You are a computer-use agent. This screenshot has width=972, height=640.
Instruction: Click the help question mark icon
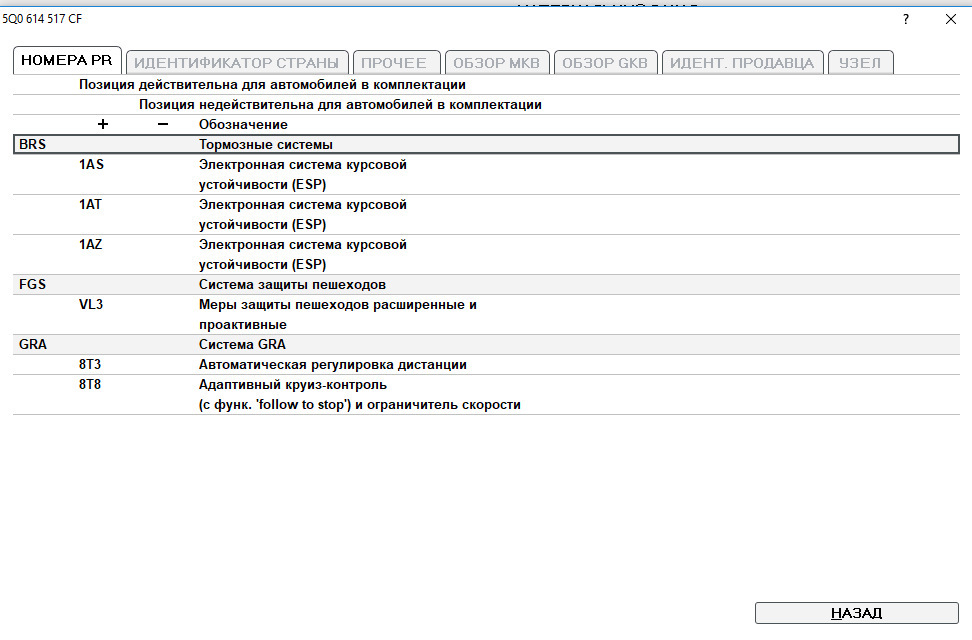(904, 18)
